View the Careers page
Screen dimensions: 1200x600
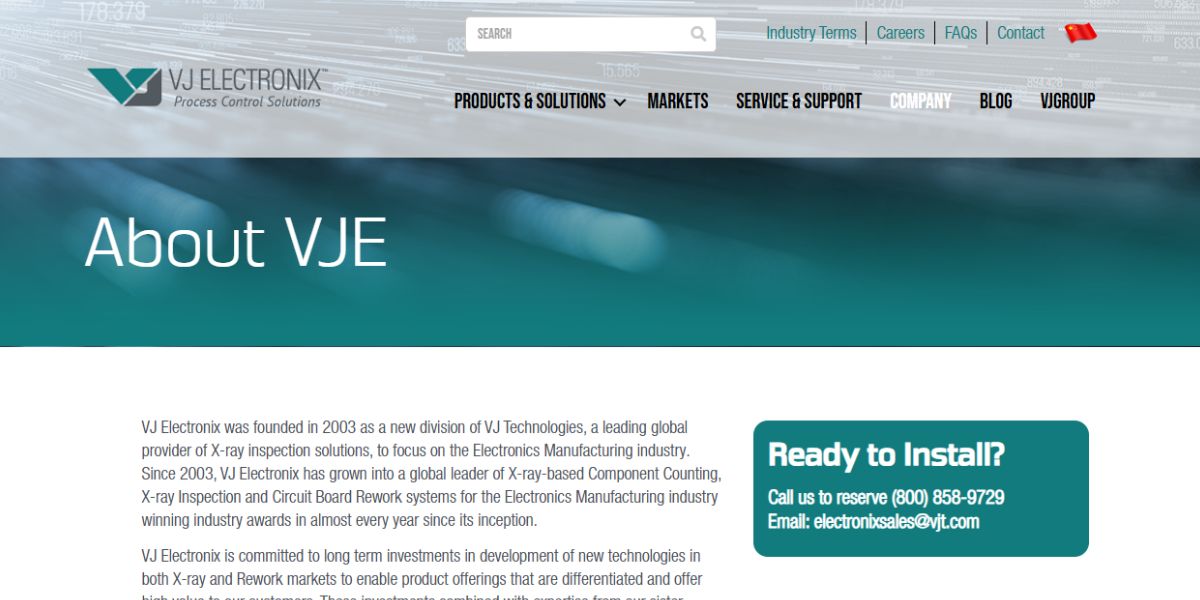pos(900,33)
